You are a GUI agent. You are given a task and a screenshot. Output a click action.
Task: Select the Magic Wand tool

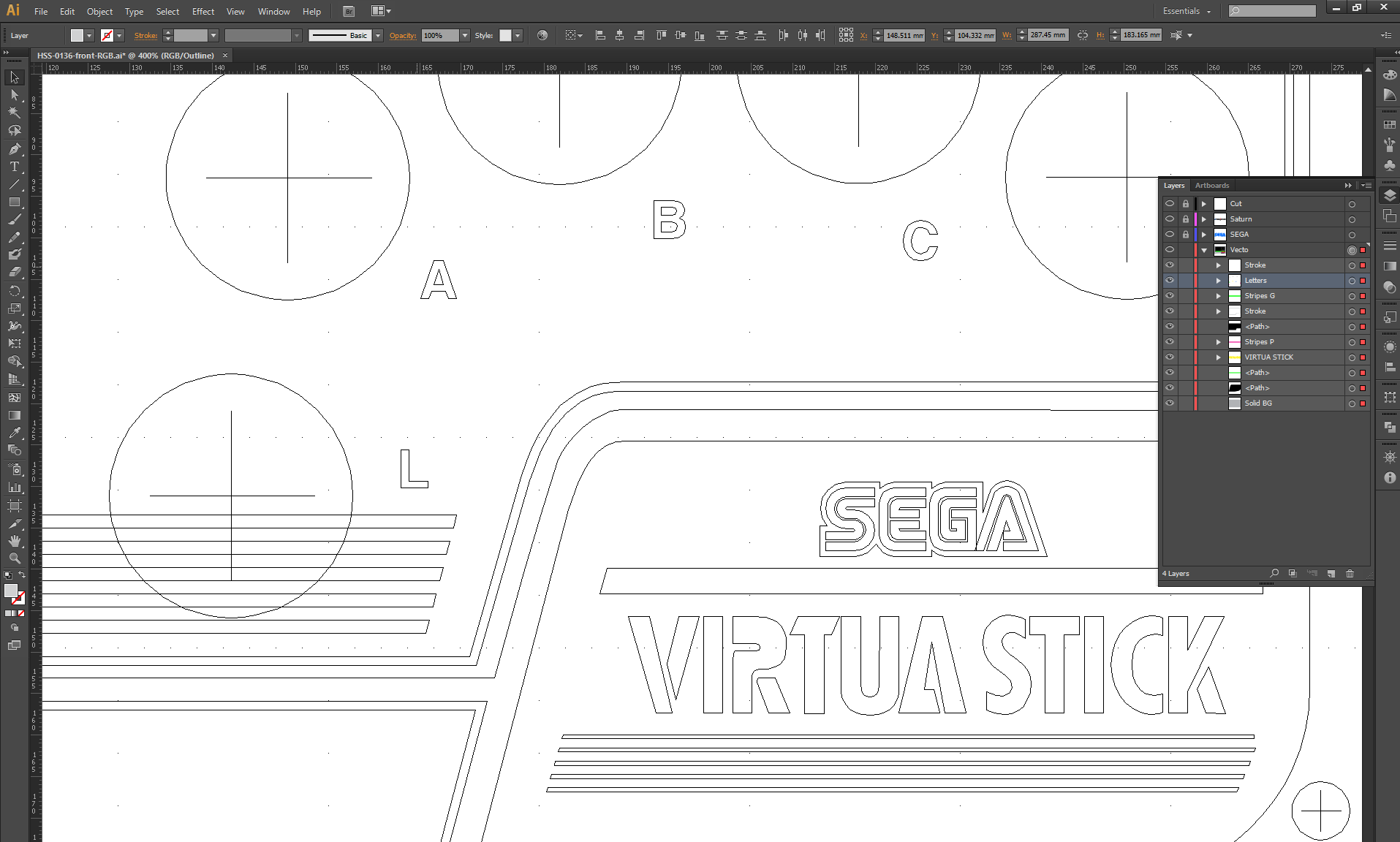click(x=15, y=113)
